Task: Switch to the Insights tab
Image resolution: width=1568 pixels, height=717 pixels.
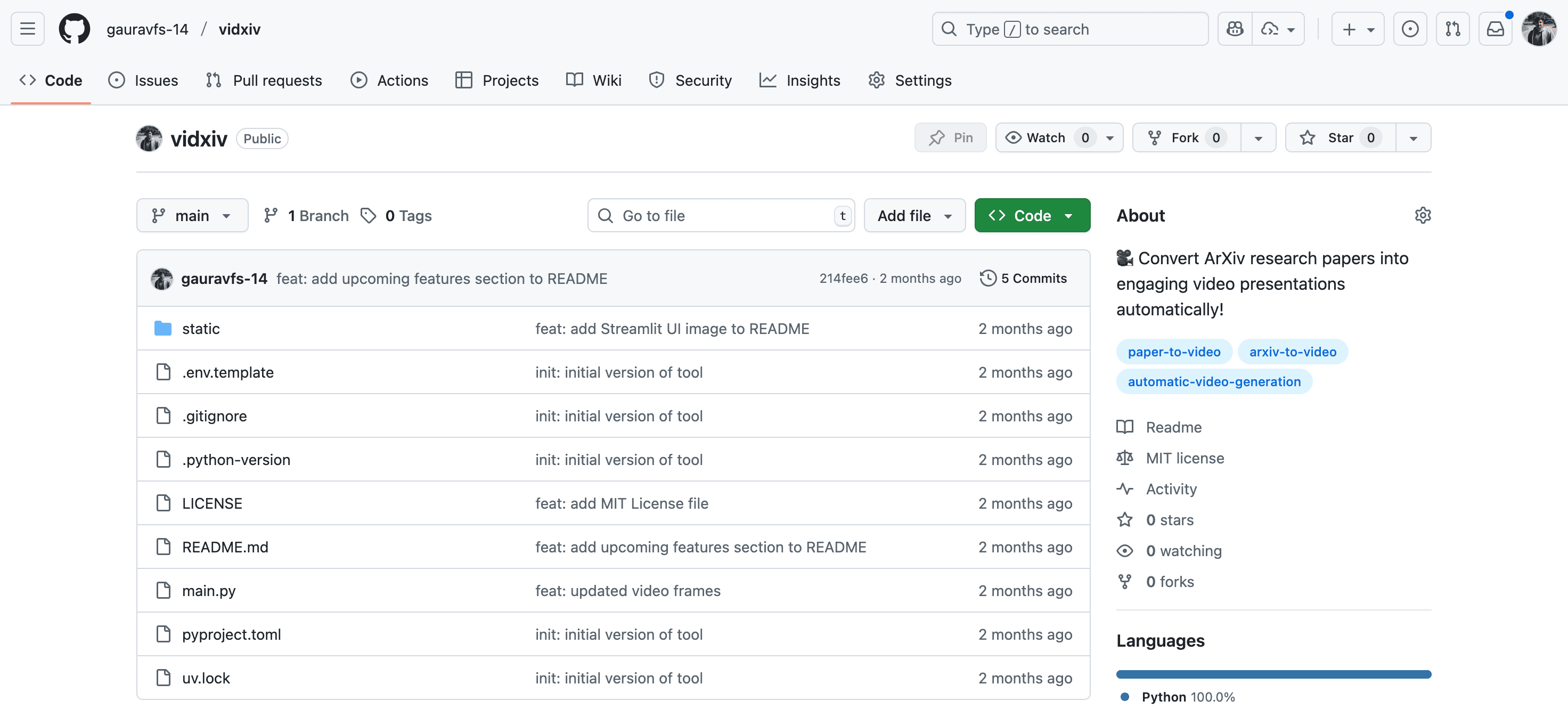Action: point(800,80)
